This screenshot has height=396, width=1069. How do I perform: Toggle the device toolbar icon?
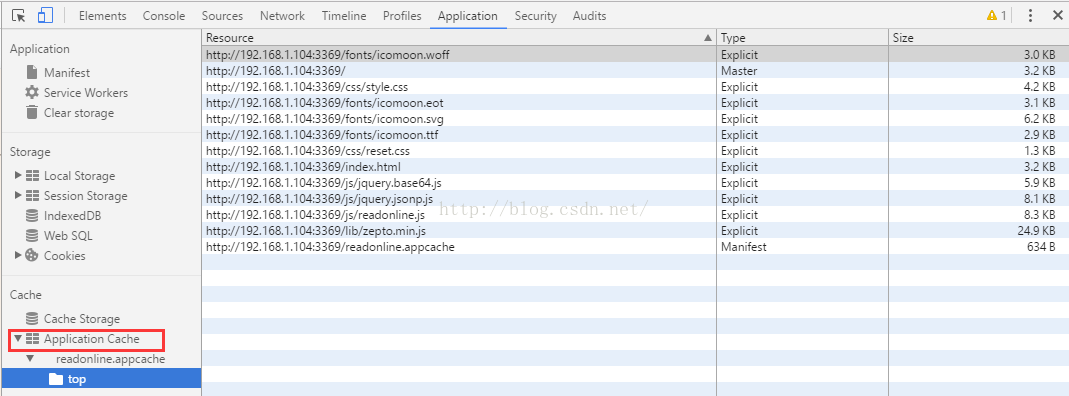[45, 15]
